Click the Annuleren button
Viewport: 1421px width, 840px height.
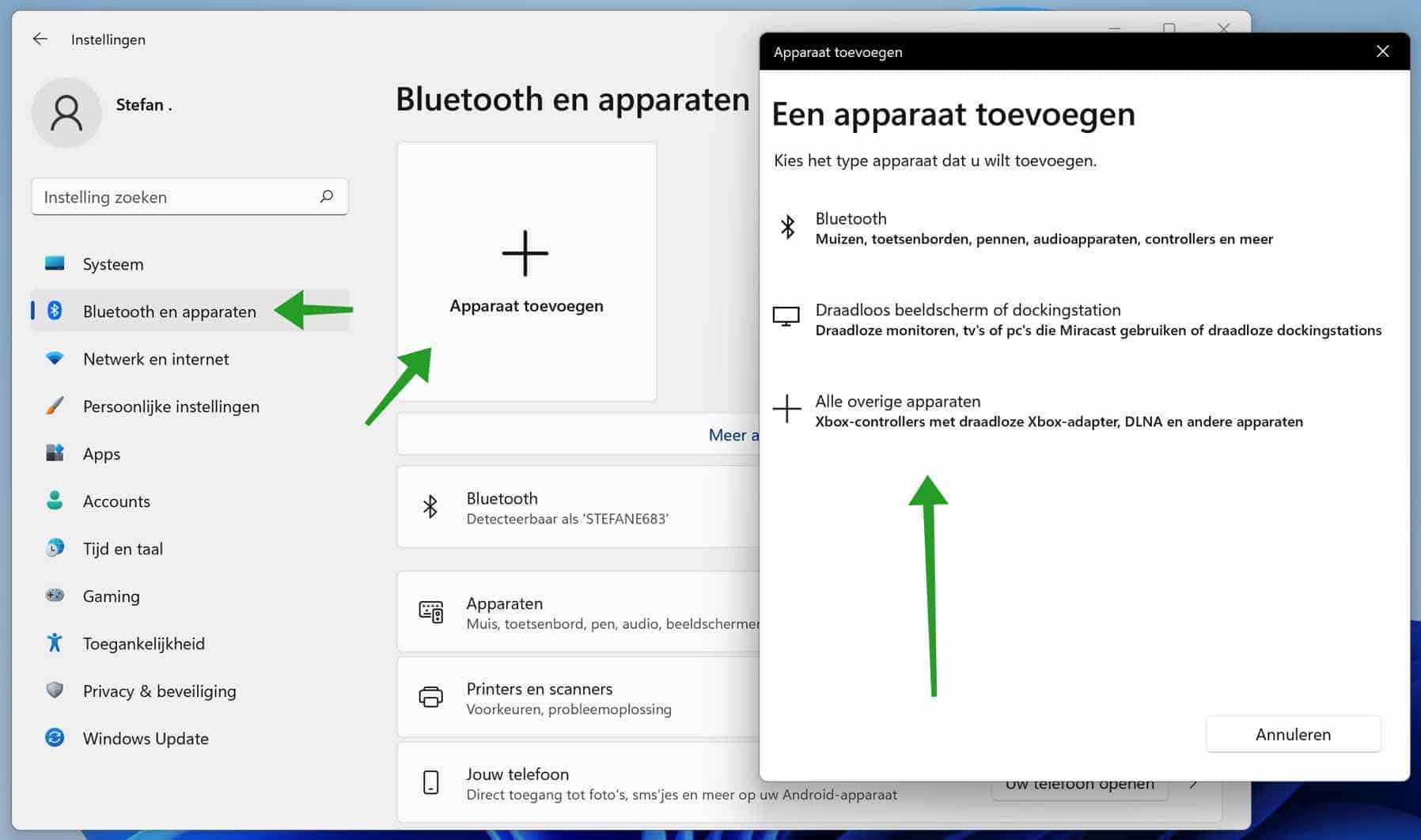pyautogui.click(x=1293, y=734)
